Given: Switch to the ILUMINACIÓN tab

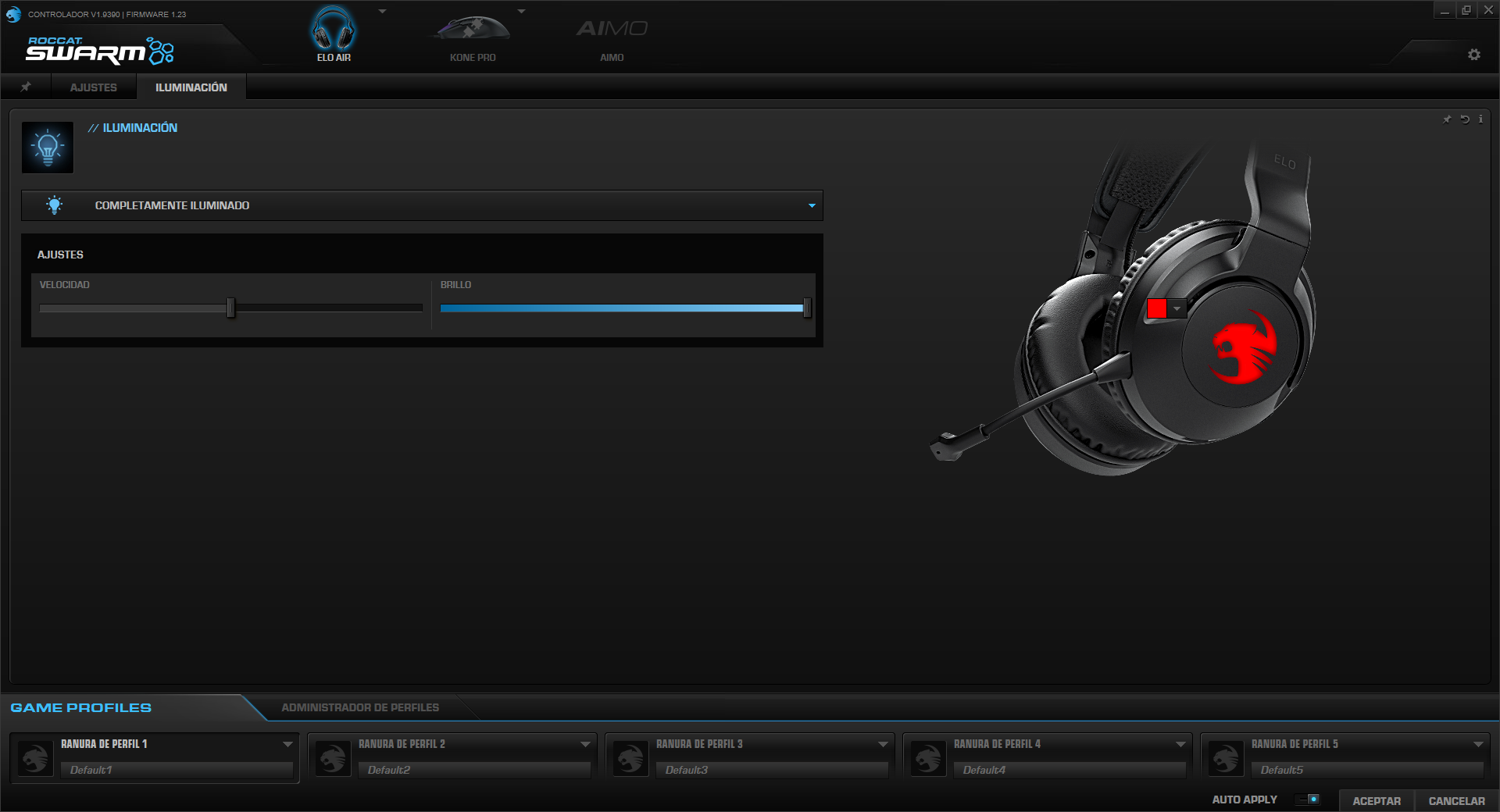Looking at the screenshot, I should (191, 87).
